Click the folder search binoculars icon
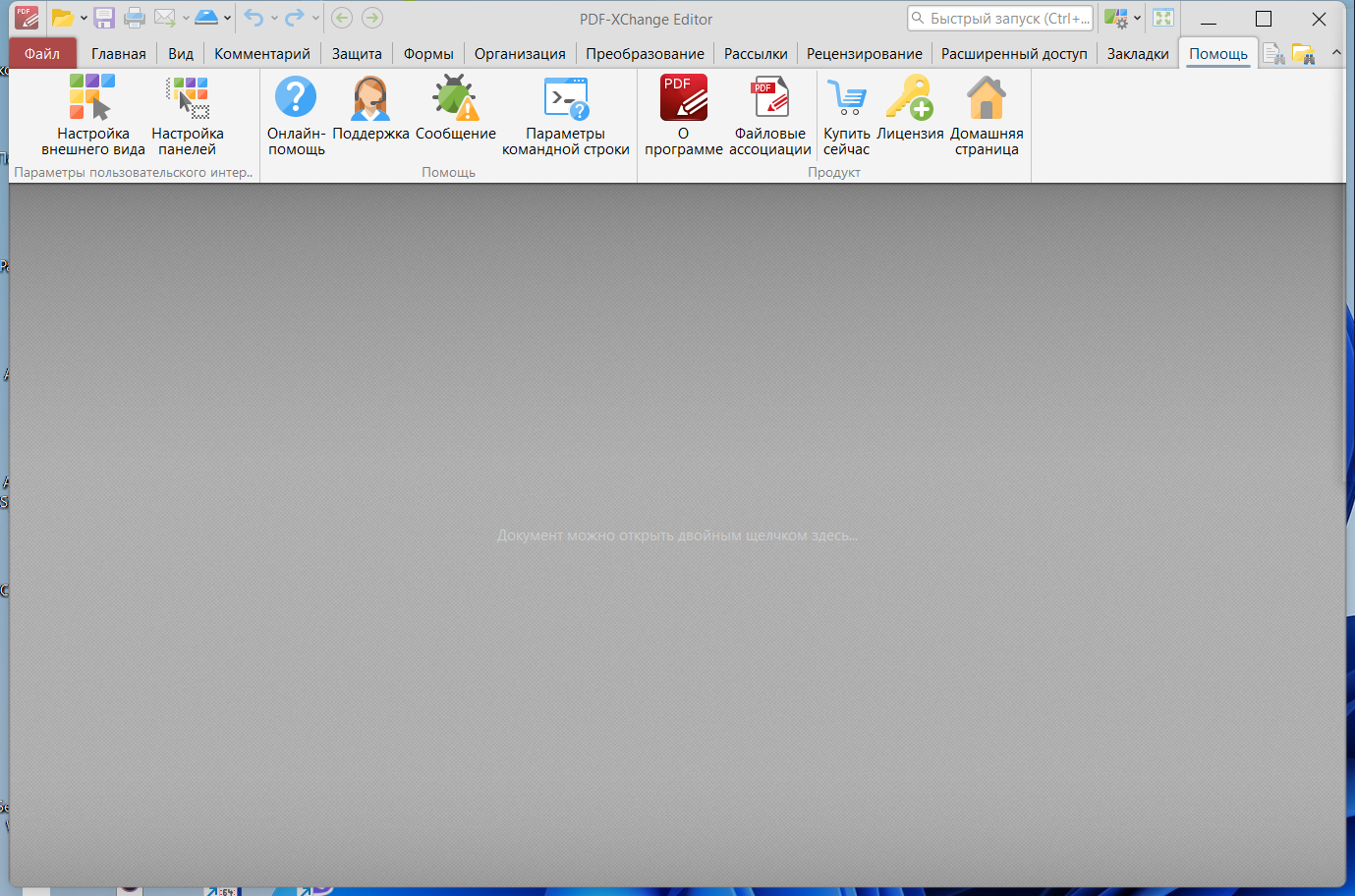Image resolution: width=1355 pixels, height=896 pixels. point(1304,54)
